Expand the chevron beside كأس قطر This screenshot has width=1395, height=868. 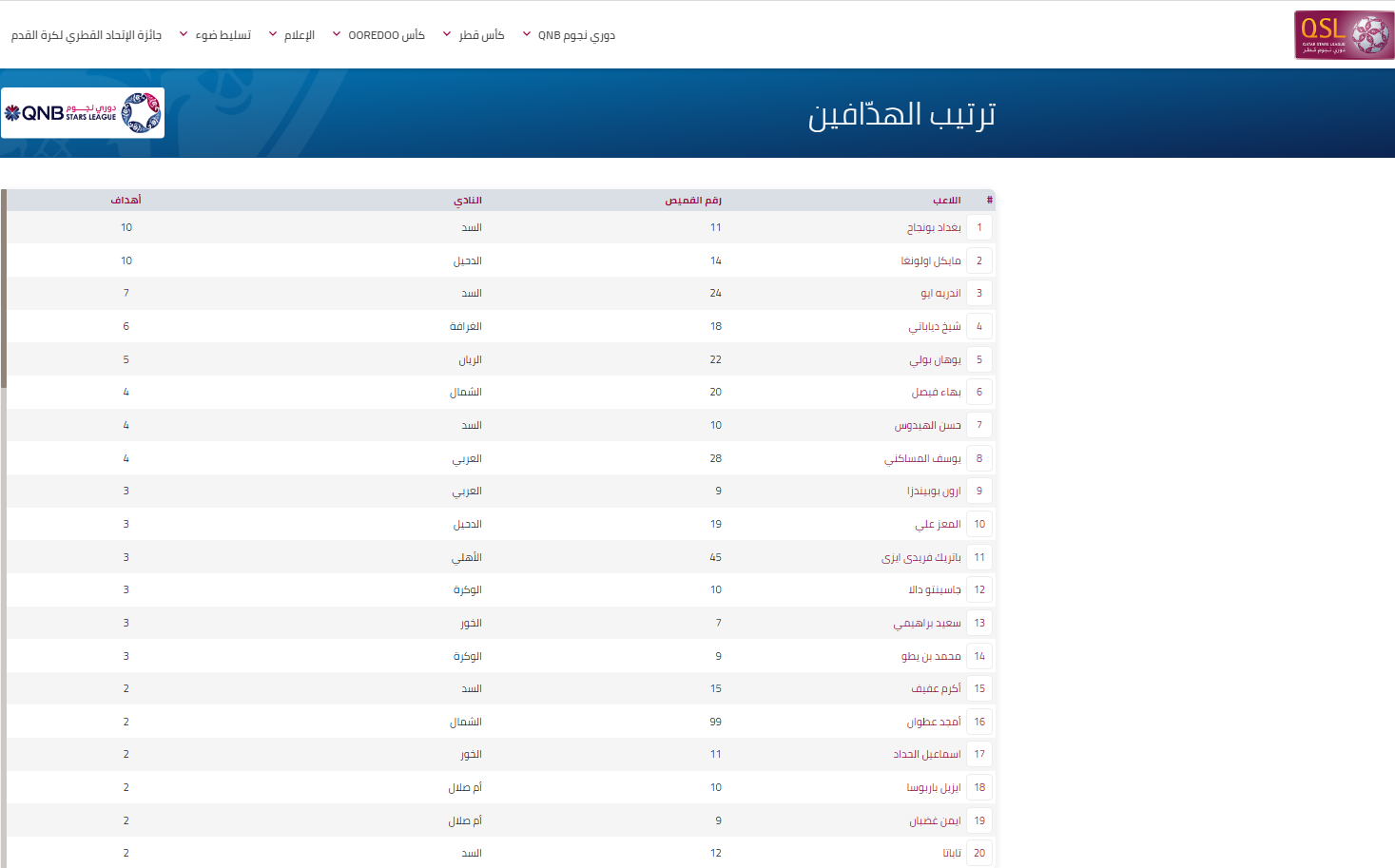(x=447, y=34)
